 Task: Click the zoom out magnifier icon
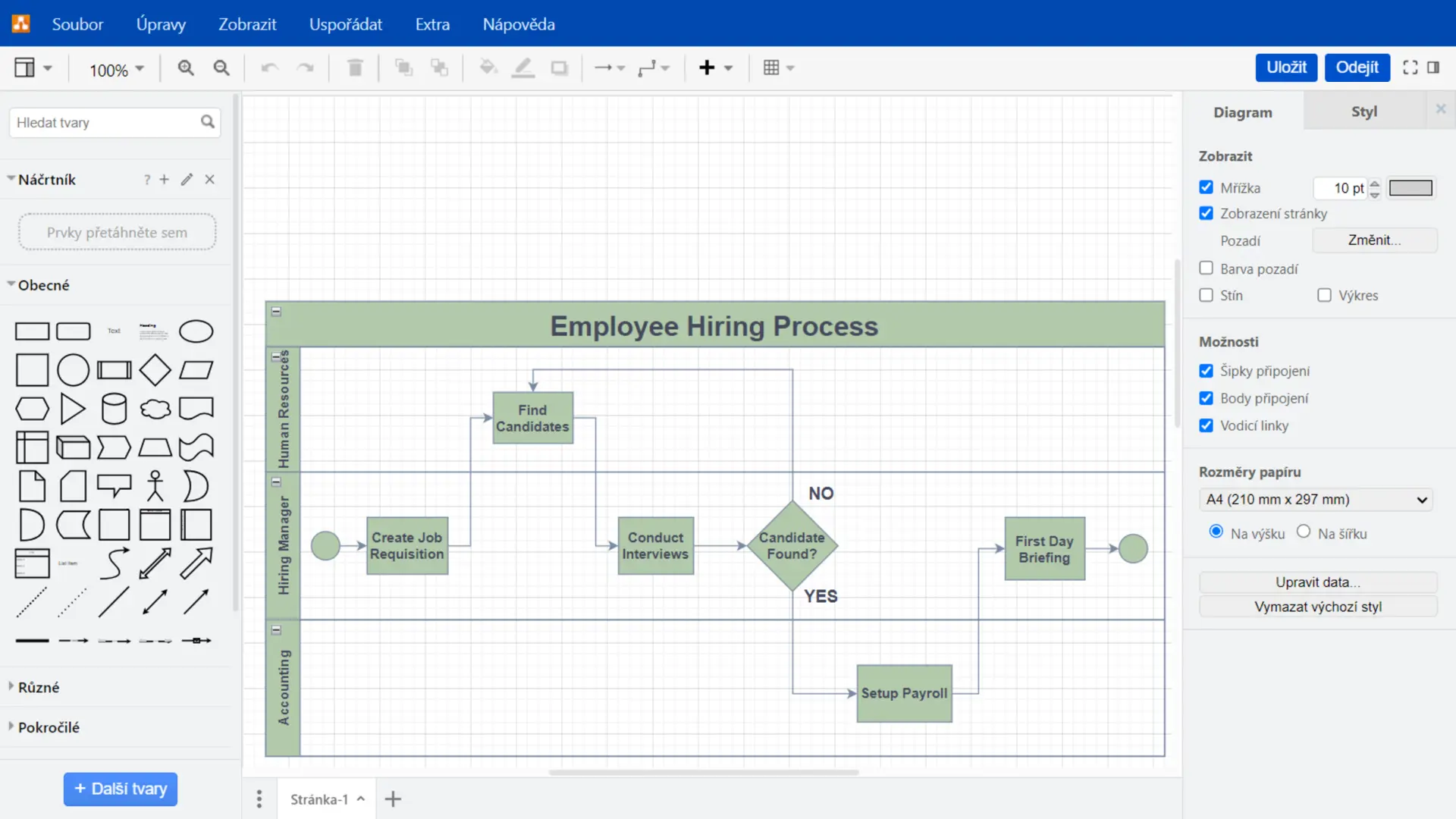[x=221, y=68]
